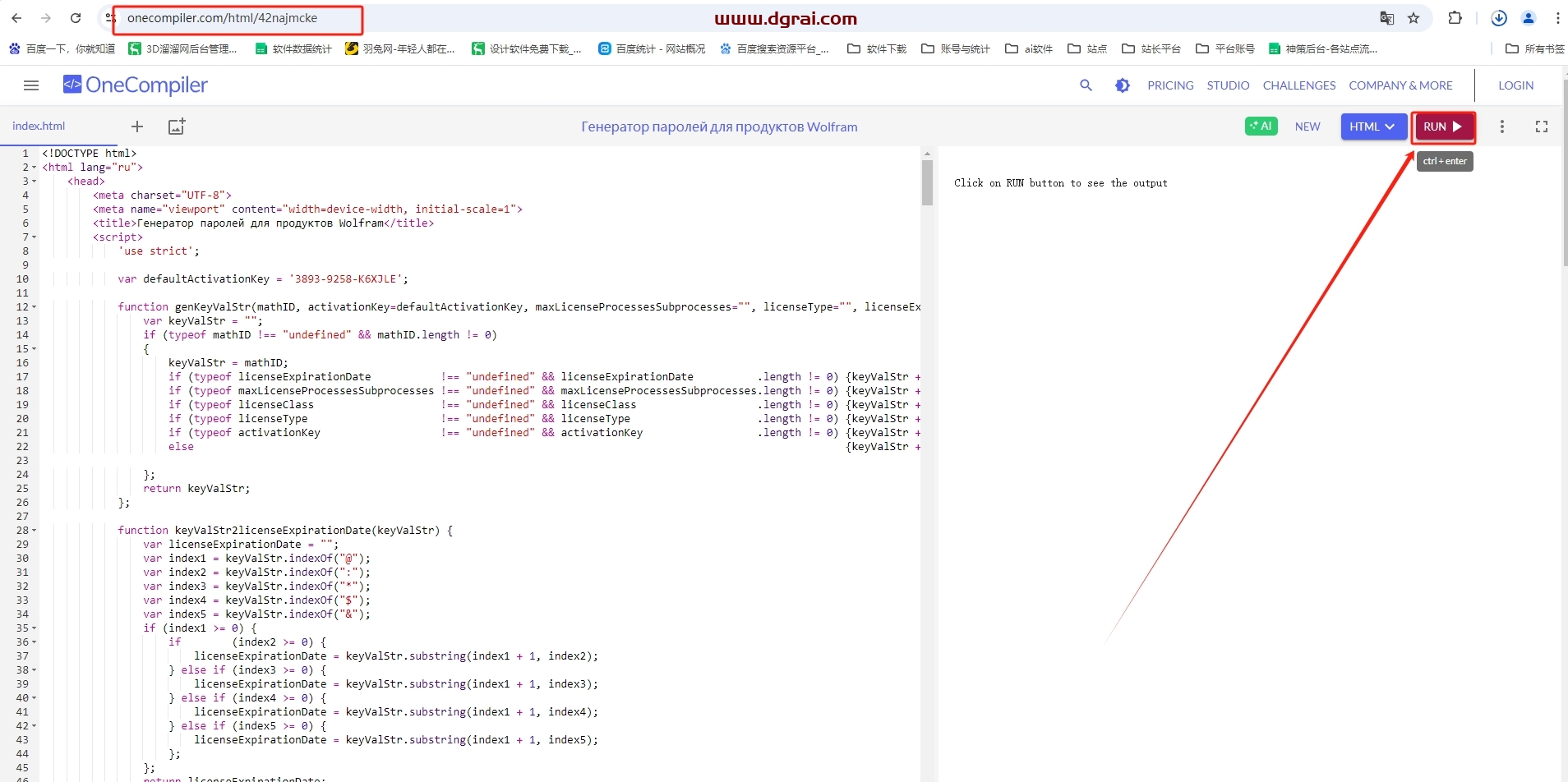1568x782 pixels.
Task: Open the CHALLENGES menu item
Action: tap(1299, 85)
